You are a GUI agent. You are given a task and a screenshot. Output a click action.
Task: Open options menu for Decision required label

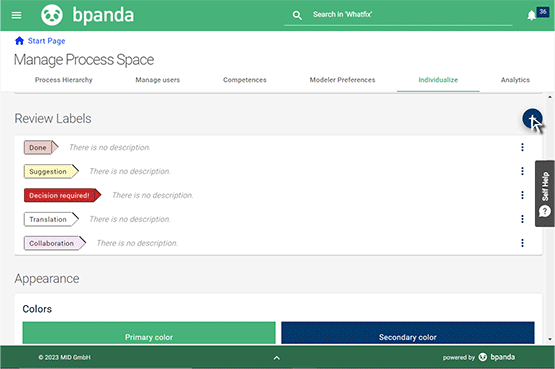click(522, 195)
